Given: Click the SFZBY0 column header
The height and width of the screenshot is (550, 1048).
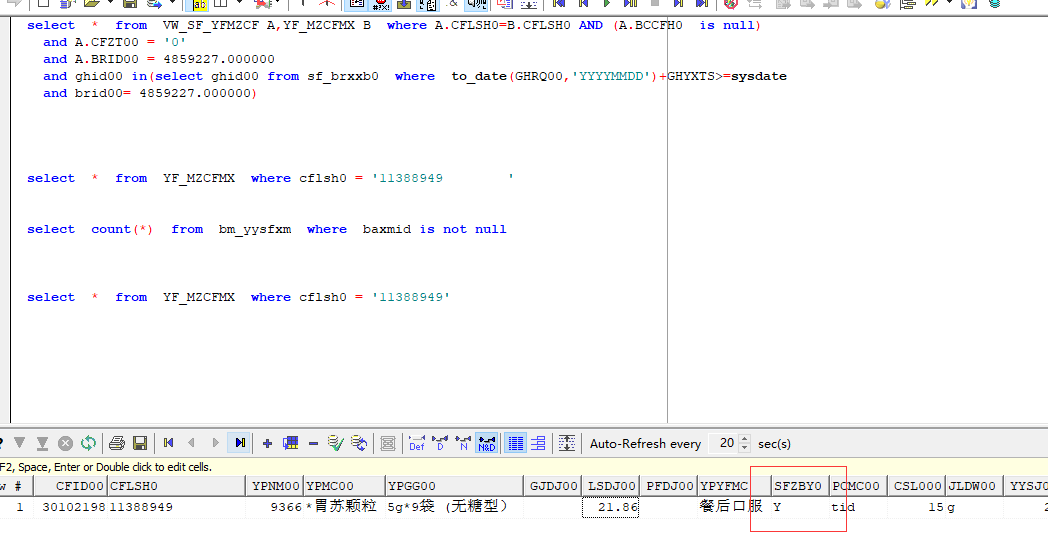Looking at the screenshot, I should (797, 486).
